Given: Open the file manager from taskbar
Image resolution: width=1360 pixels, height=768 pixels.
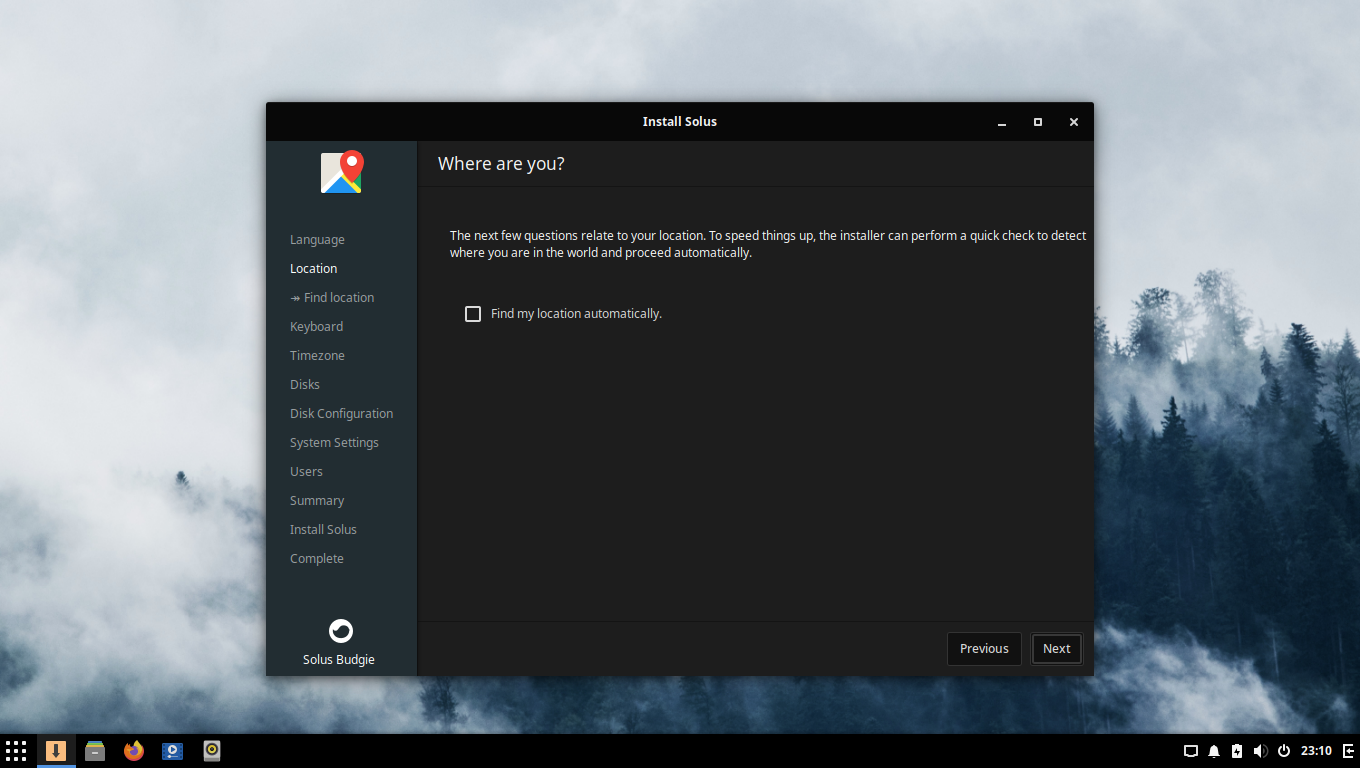Looking at the screenshot, I should tap(95, 751).
